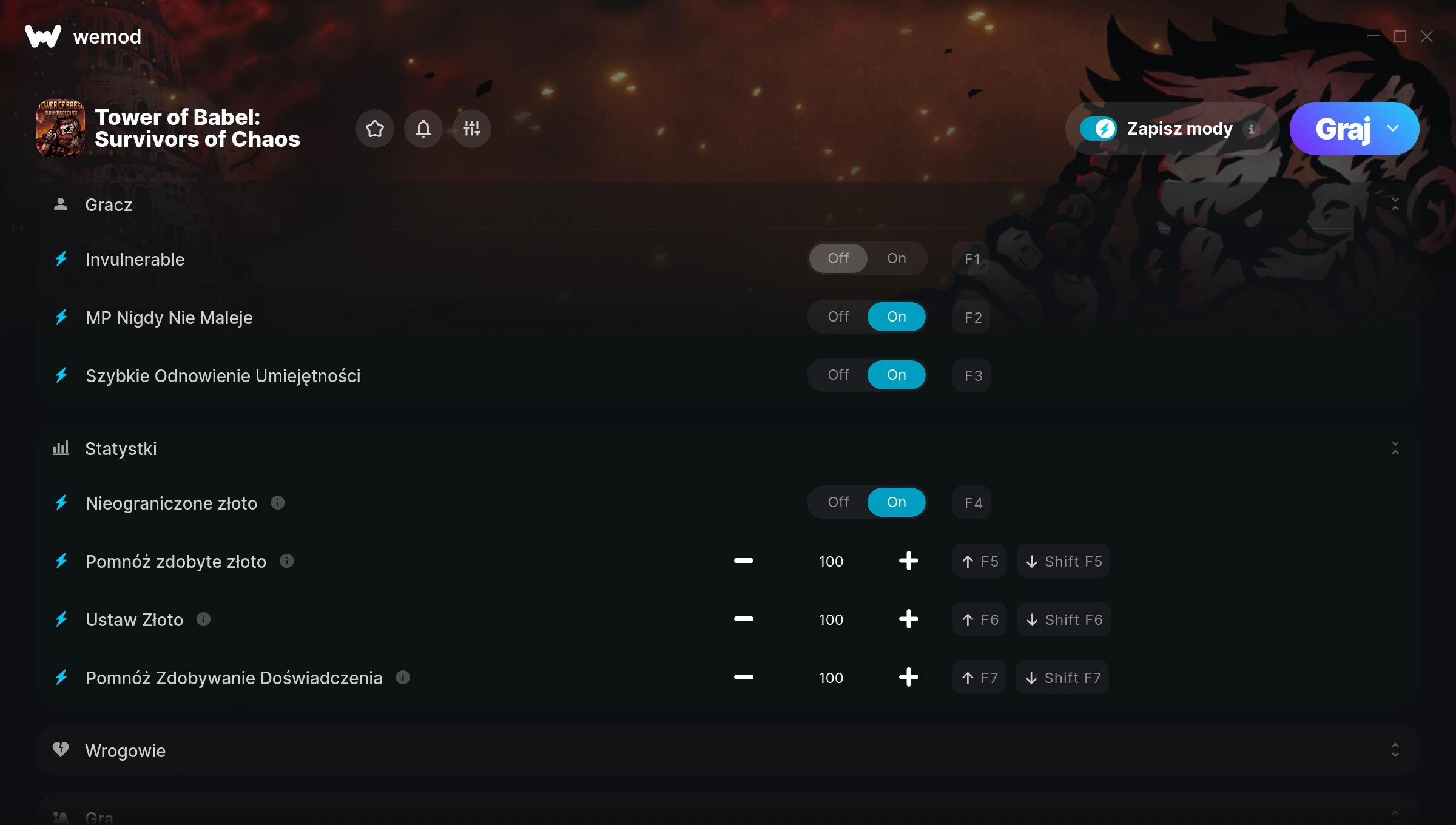Show info for Ustaw Złoto
The height and width of the screenshot is (825, 1456).
[203, 619]
